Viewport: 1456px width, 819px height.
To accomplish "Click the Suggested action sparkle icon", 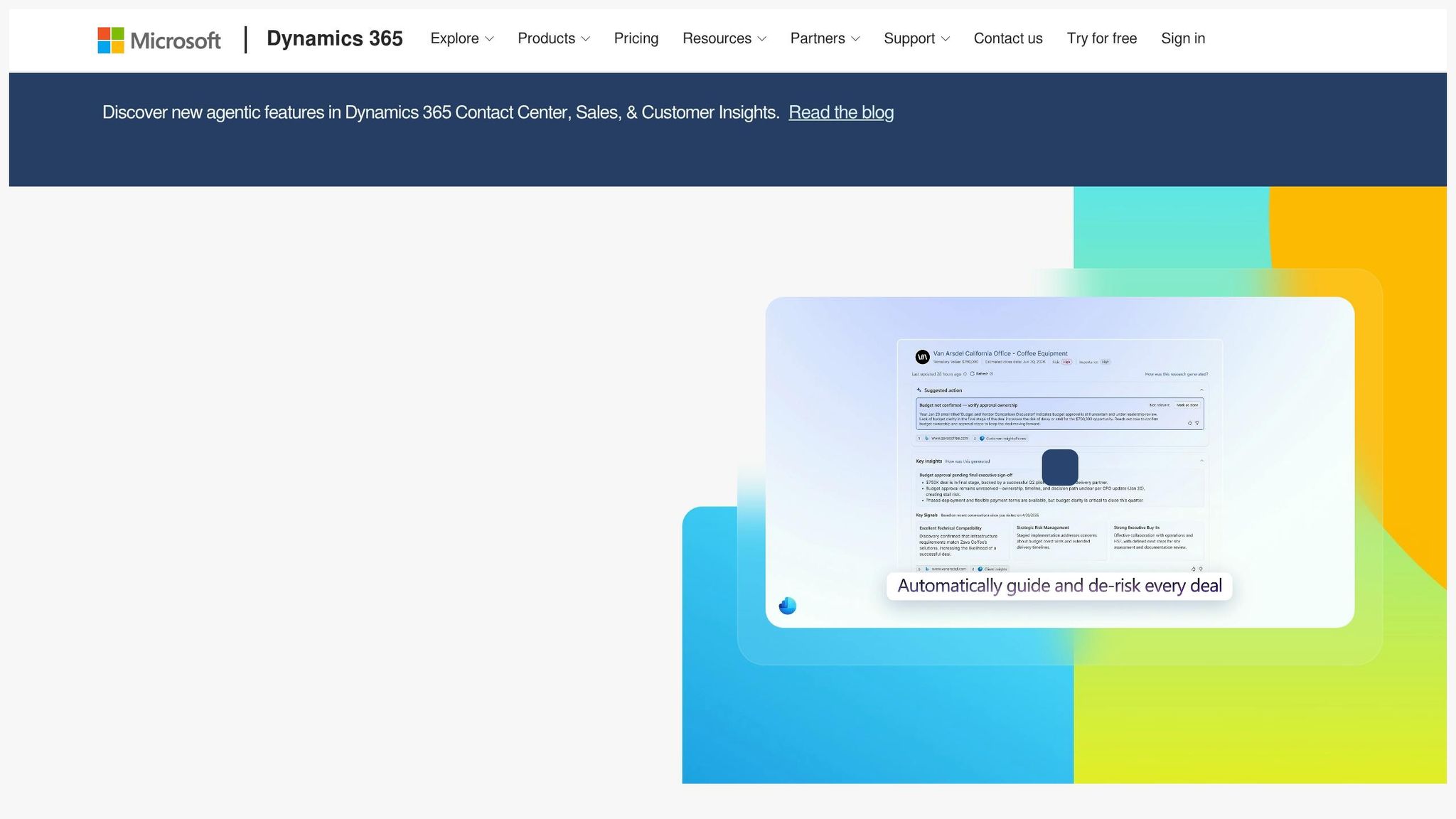I will [x=919, y=390].
